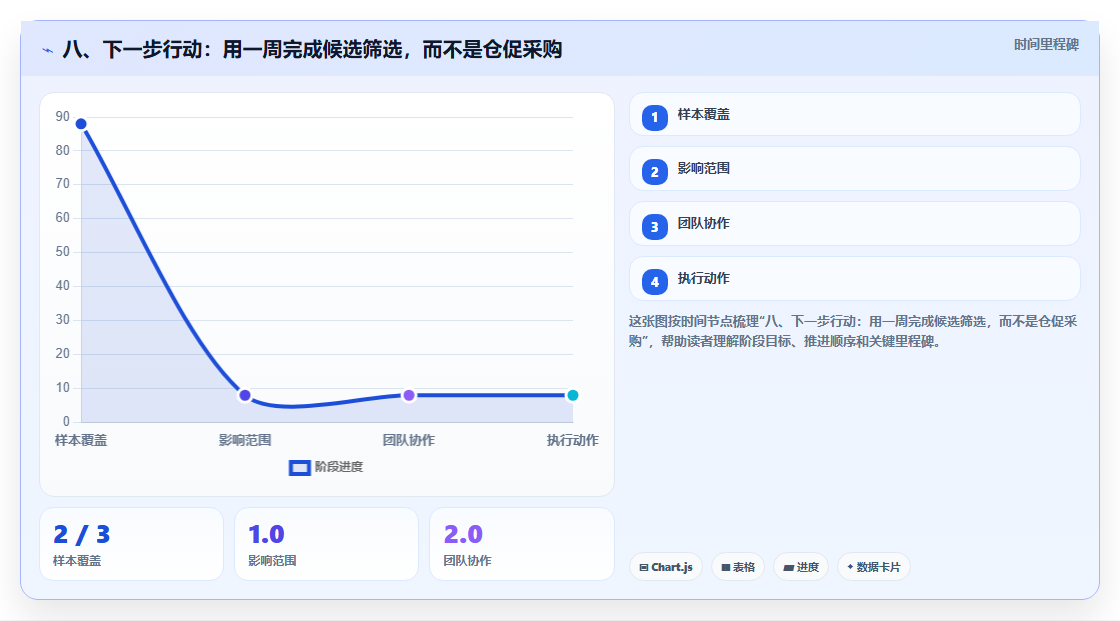Click the 阶段进度 legend text
The width and height of the screenshot is (1120, 621).
pyautogui.click(x=339, y=467)
